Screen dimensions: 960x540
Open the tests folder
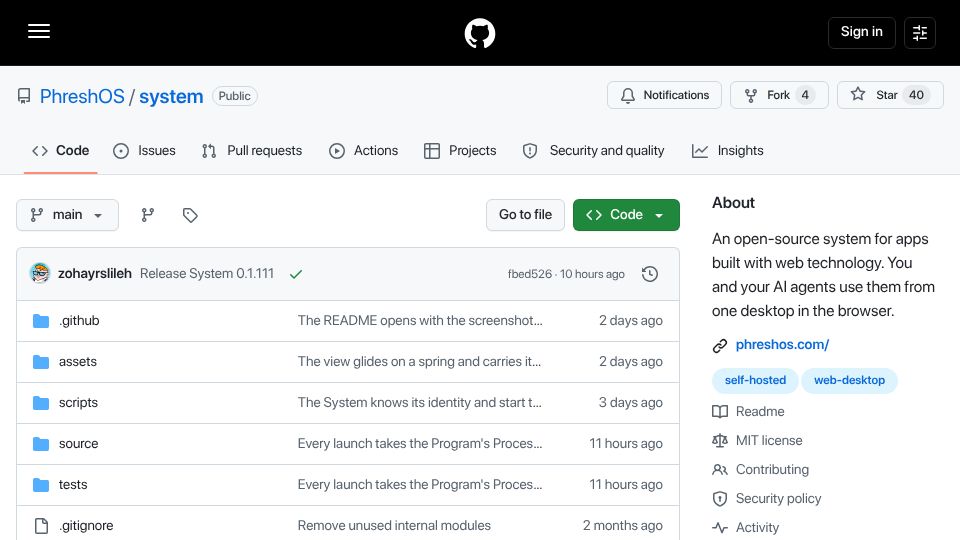pos(73,485)
